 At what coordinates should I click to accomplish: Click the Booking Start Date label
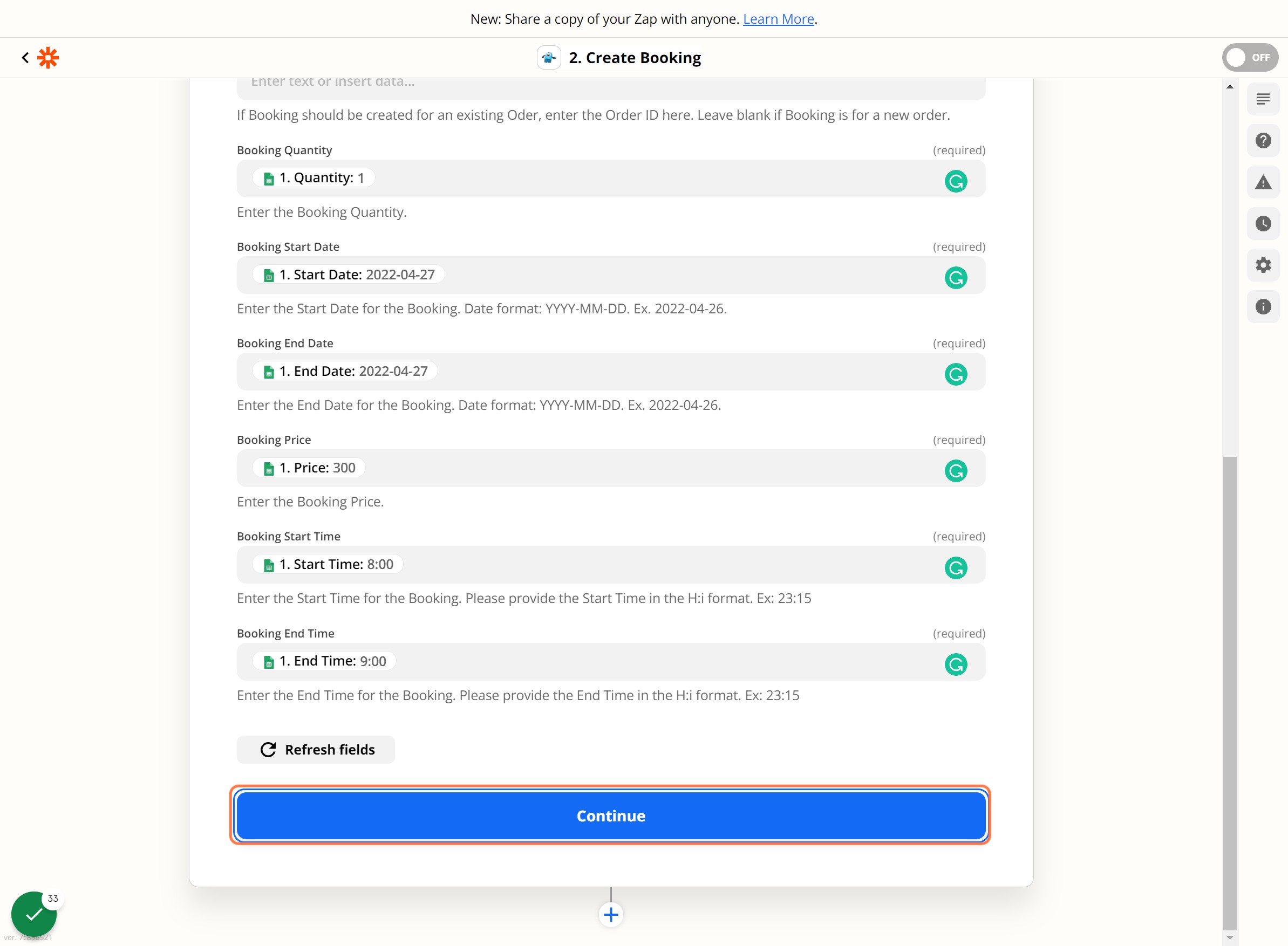[x=288, y=247]
